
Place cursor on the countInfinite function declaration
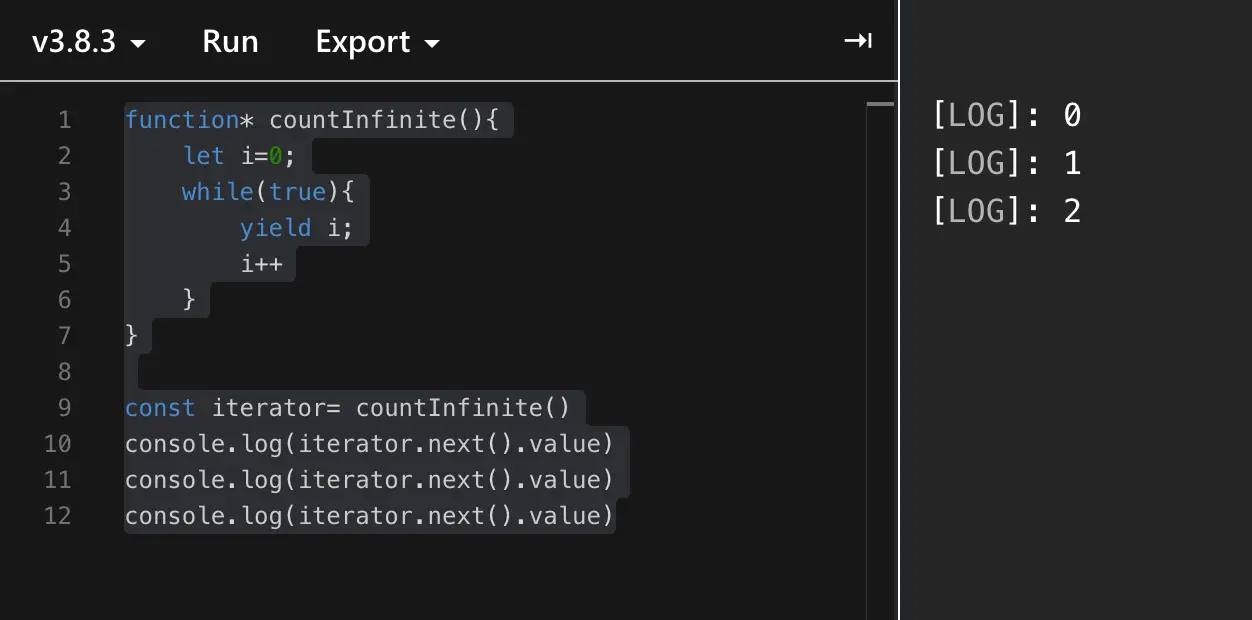[320, 119]
